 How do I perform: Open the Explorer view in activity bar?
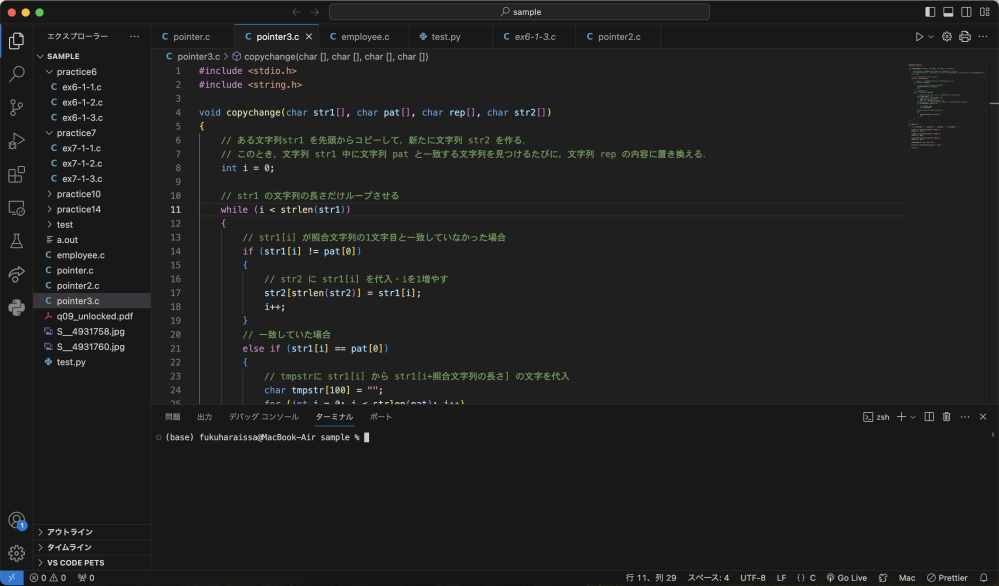point(17,41)
